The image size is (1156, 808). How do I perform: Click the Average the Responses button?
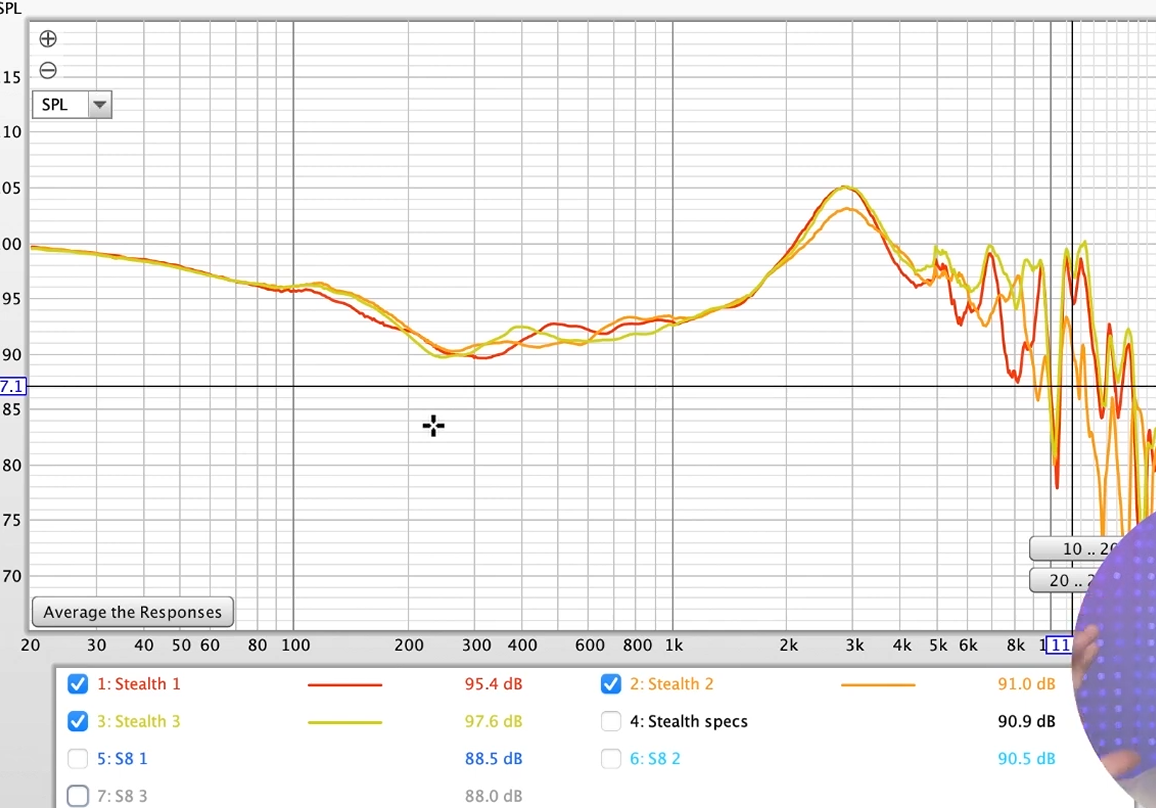133,612
